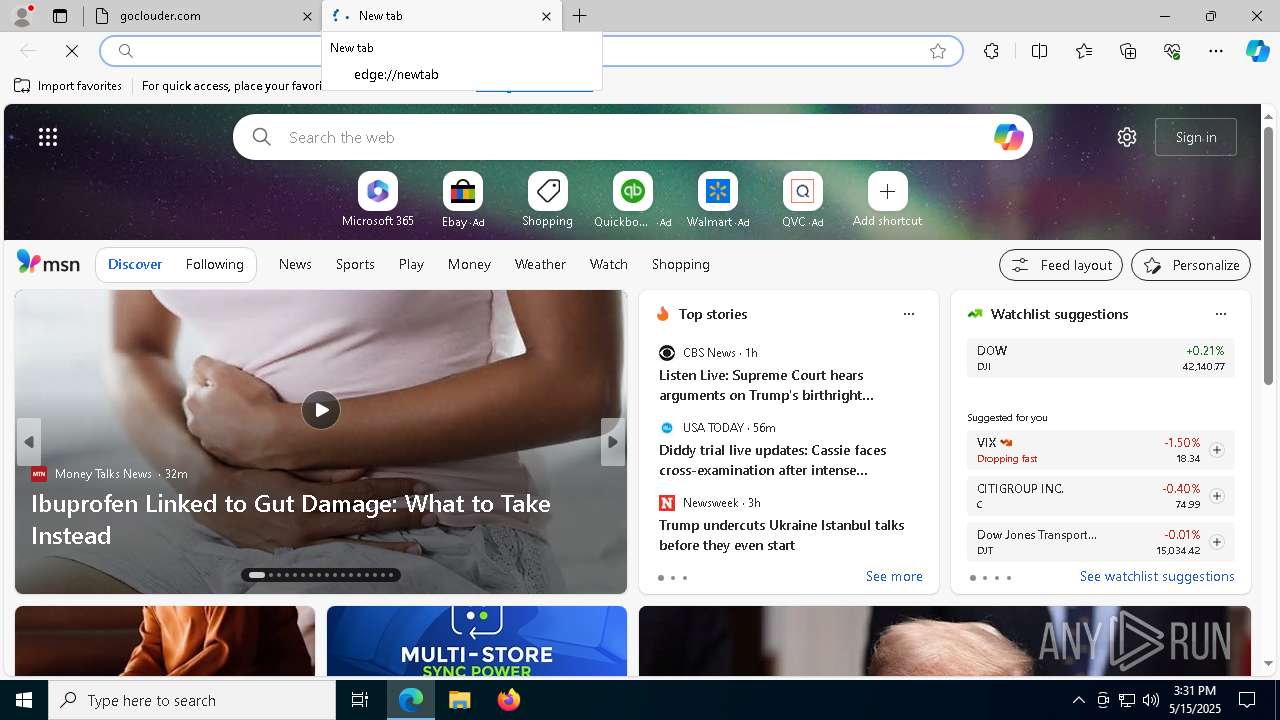Viewport: 1280px width, 720px height.
Task: Switch to Discover feed tab
Action: [135, 264]
